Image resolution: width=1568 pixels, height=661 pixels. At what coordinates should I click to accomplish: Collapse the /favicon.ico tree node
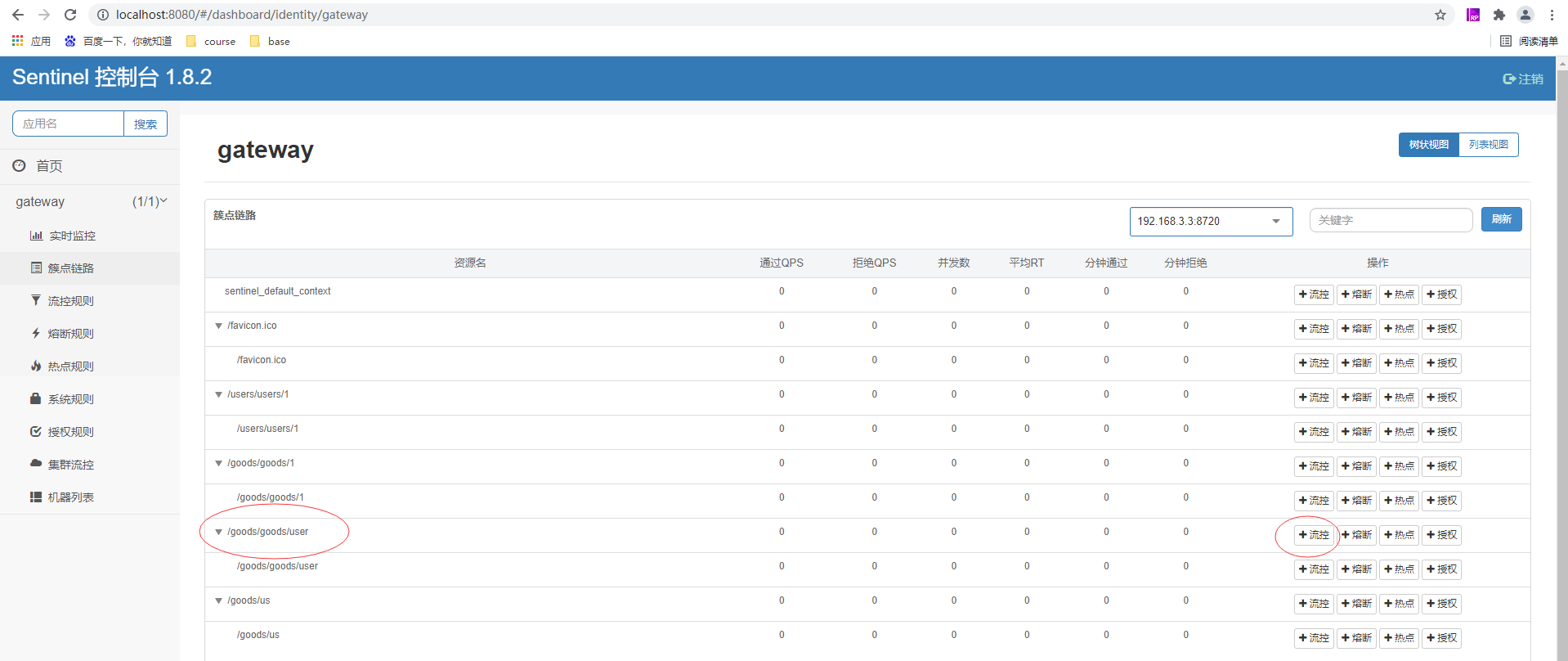click(x=218, y=326)
